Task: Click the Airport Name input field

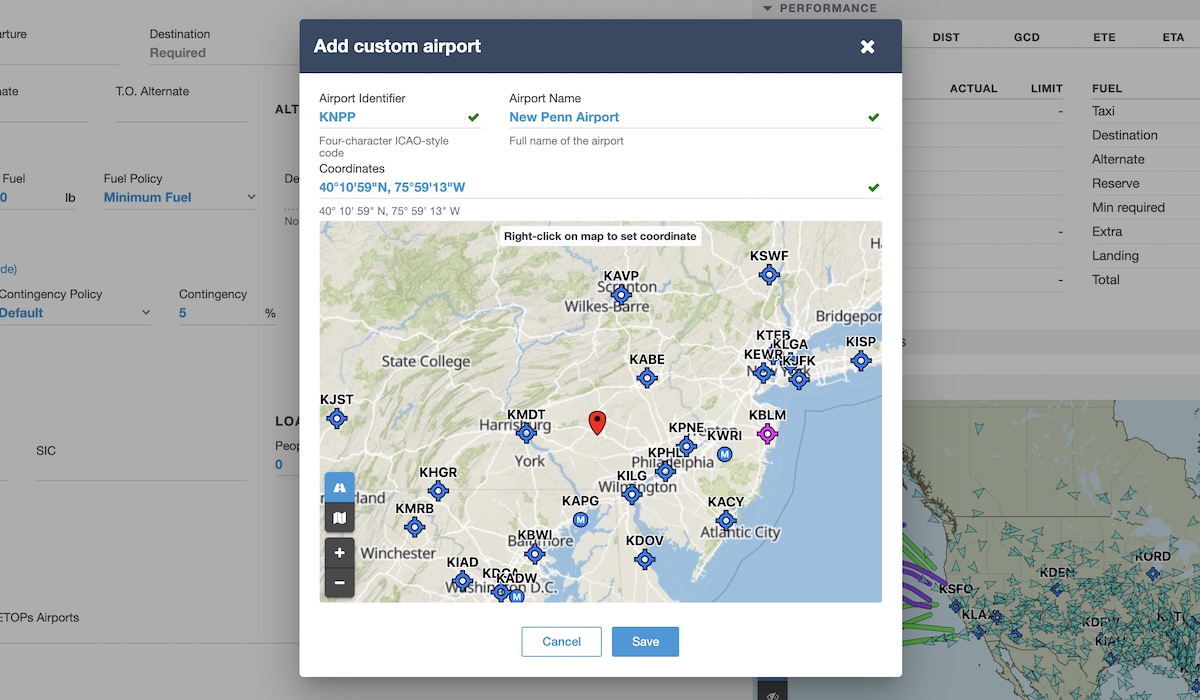Action: (x=685, y=117)
